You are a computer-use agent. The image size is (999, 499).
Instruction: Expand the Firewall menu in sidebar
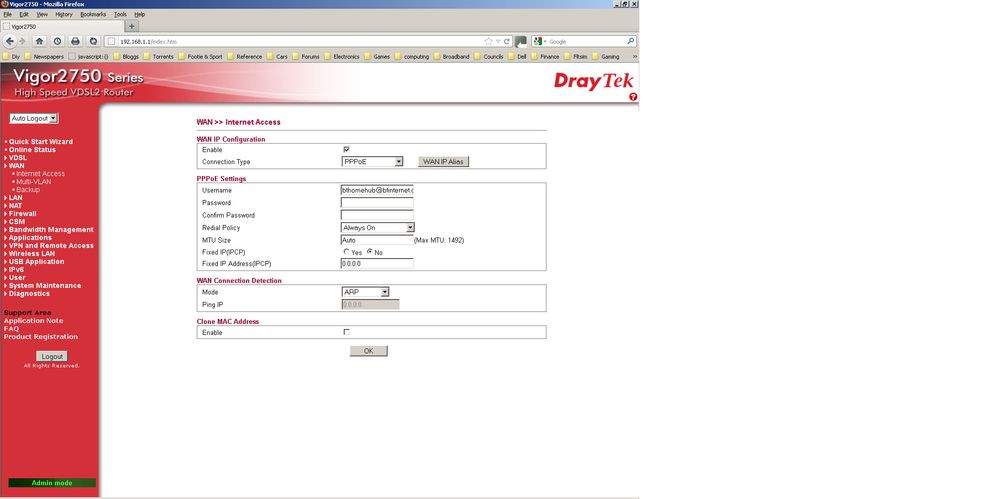tap(22, 213)
